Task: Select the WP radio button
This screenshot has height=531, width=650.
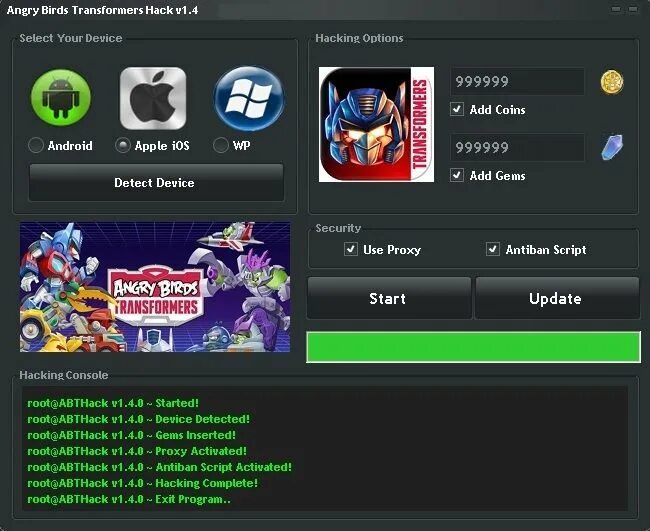Action: (x=221, y=145)
